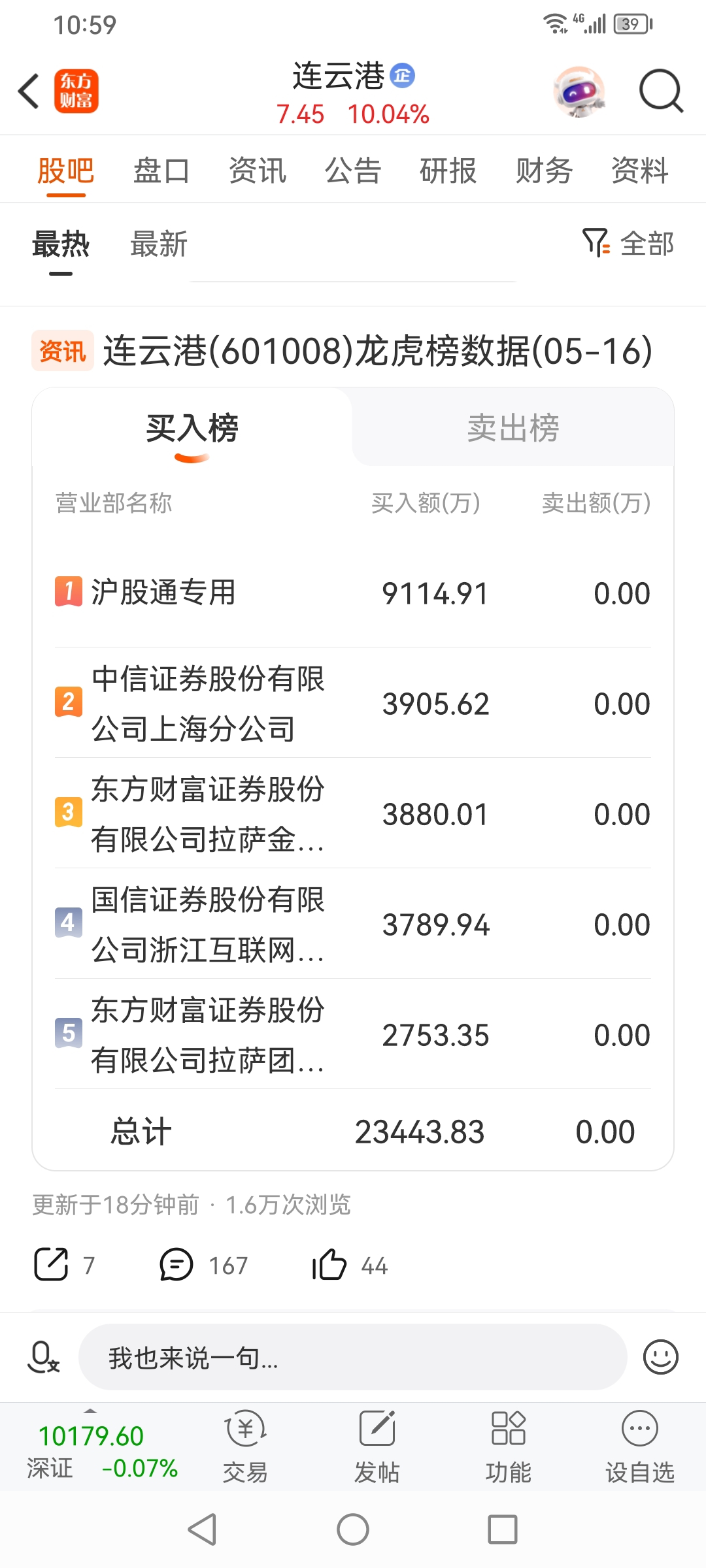Focus the 我也来说一句 comment field

click(353, 1358)
